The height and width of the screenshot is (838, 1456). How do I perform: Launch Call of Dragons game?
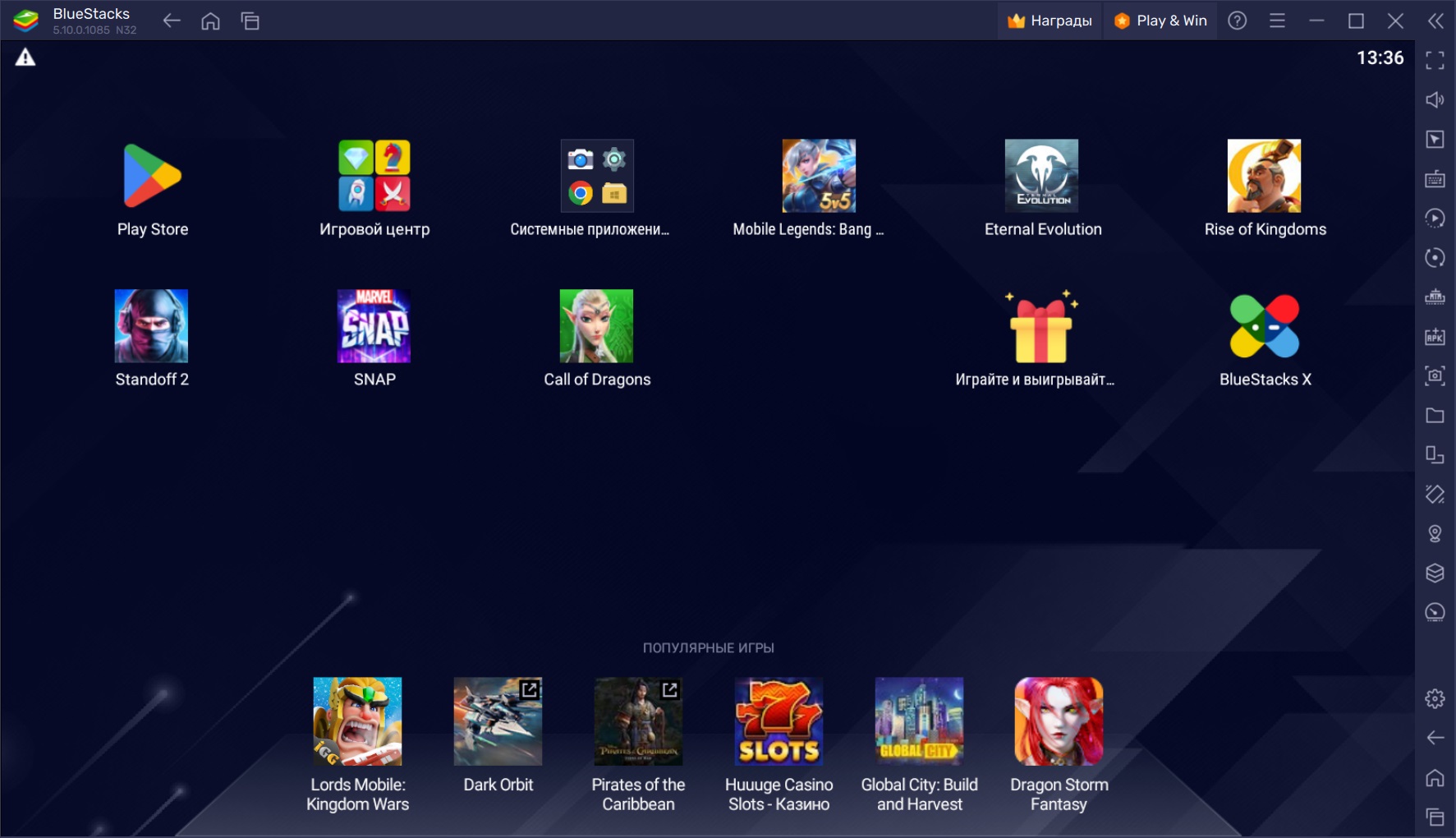point(596,325)
